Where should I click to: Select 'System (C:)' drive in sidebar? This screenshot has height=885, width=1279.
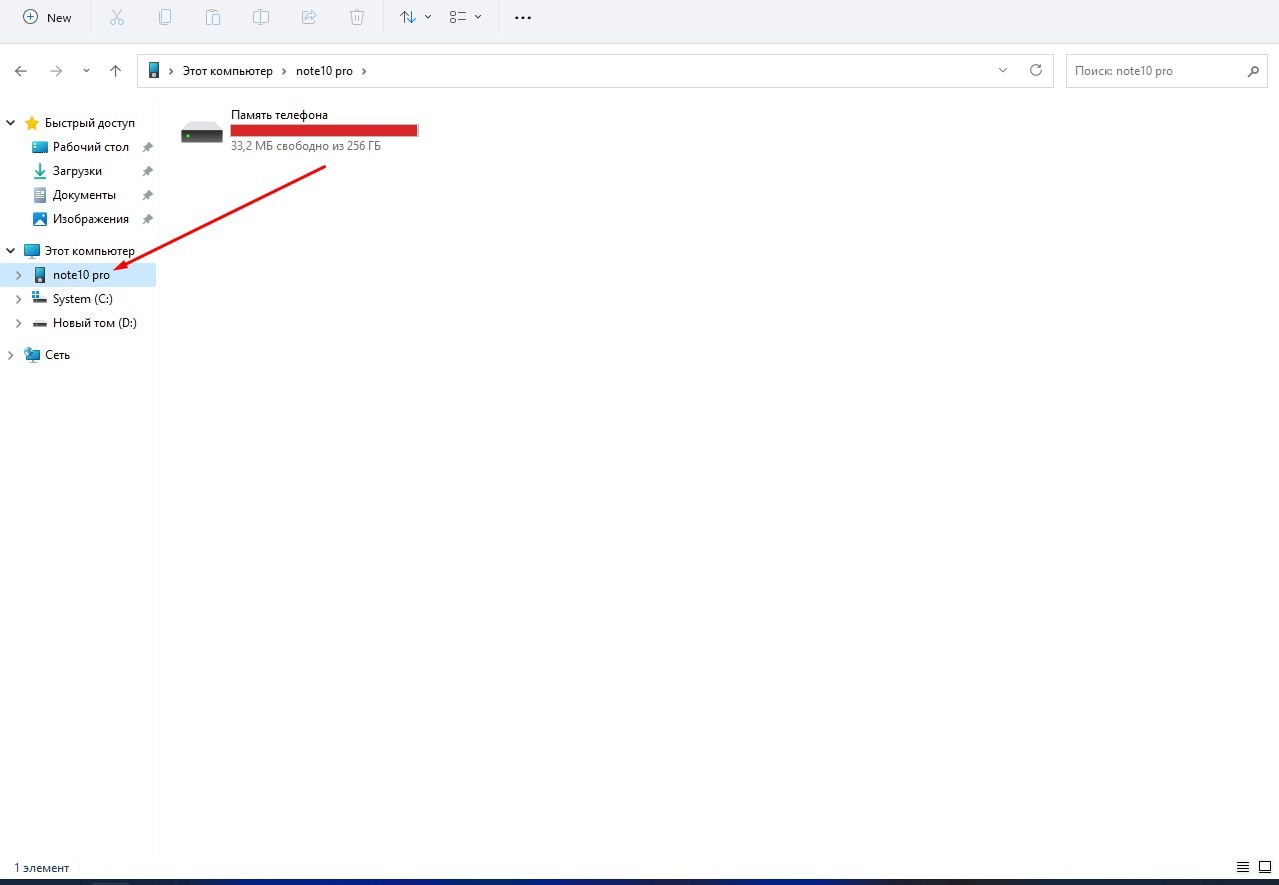(82, 299)
